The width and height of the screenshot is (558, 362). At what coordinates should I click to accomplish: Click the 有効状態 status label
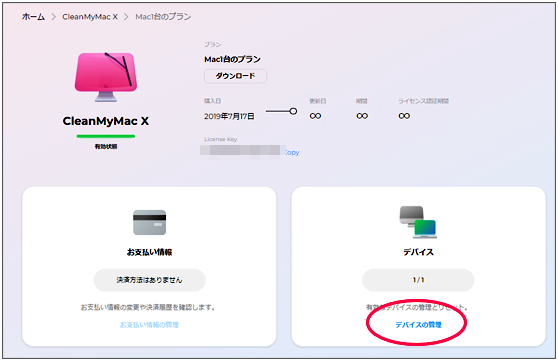(x=106, y=147)
